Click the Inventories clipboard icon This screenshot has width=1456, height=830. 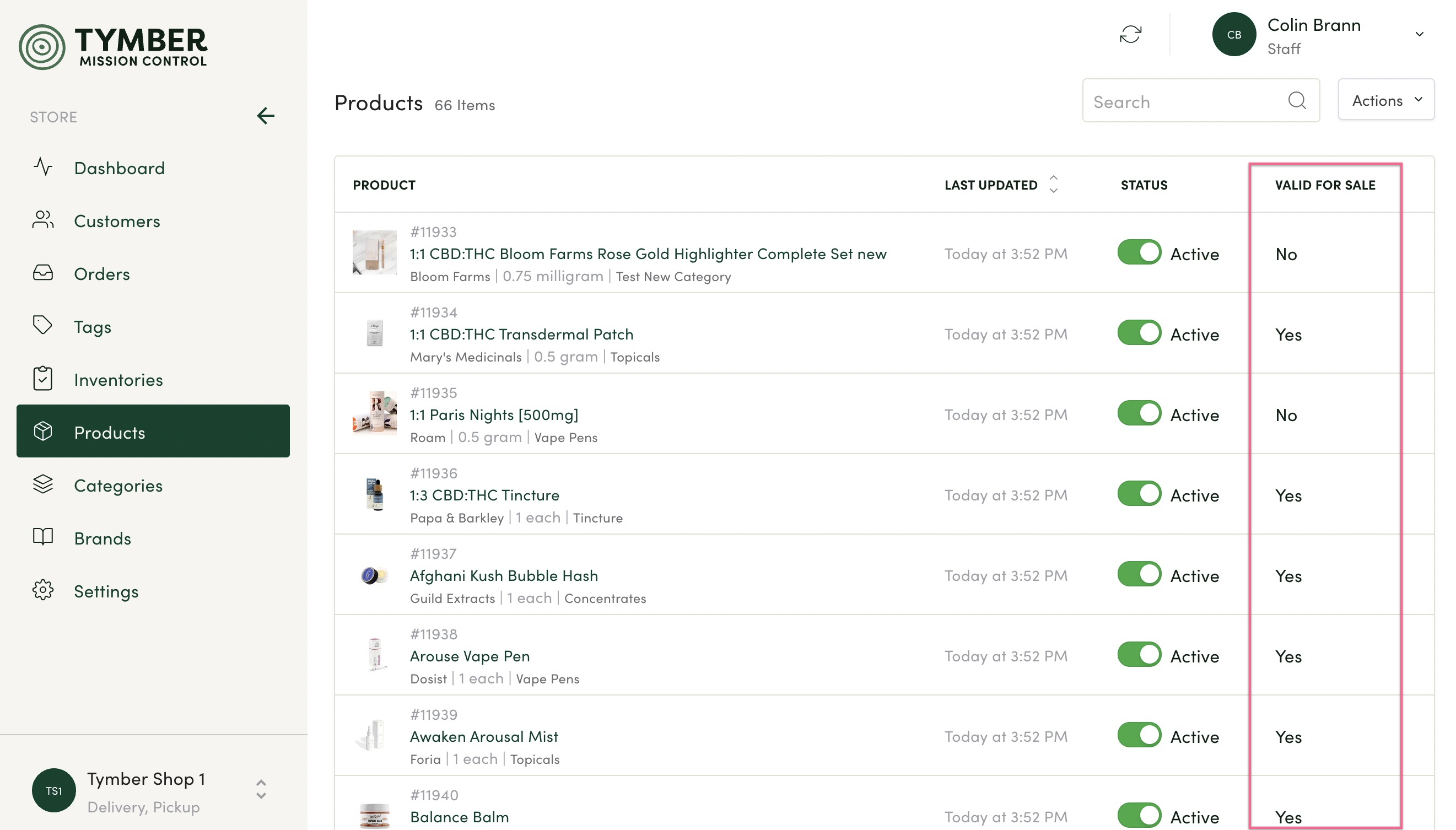tap(43, 379)
